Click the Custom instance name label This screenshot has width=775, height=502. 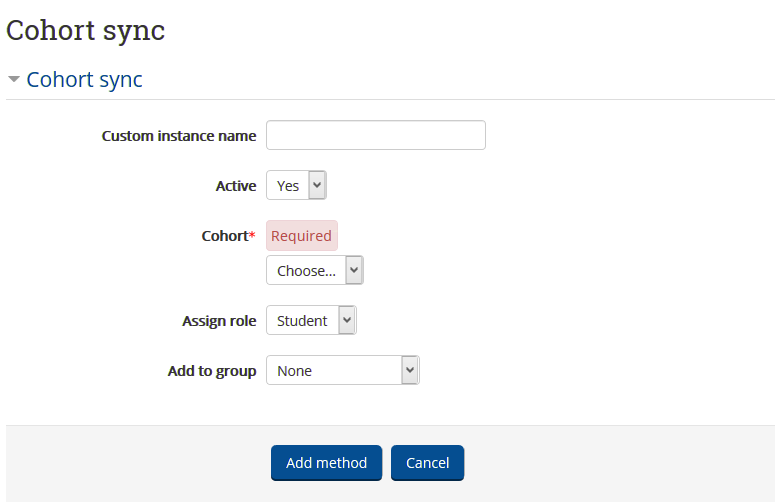pyautogui.click(x=179, y=136)
